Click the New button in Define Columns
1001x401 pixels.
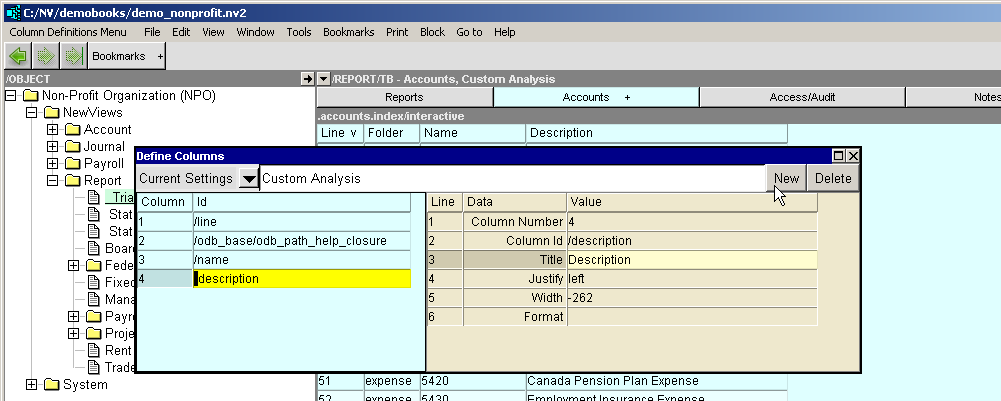786,179
